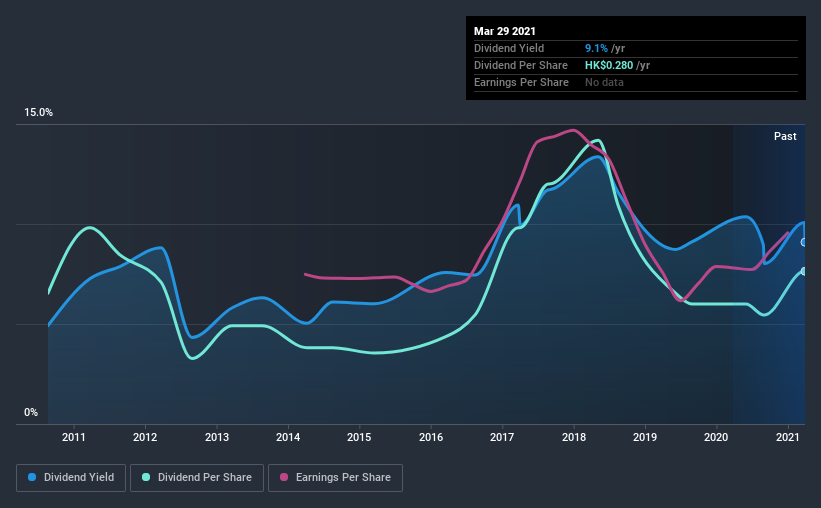The height and width of the screenshot is (508, 821).
Task: Click the 9.1% dividend yield value
Action: [x=596, y=48]
